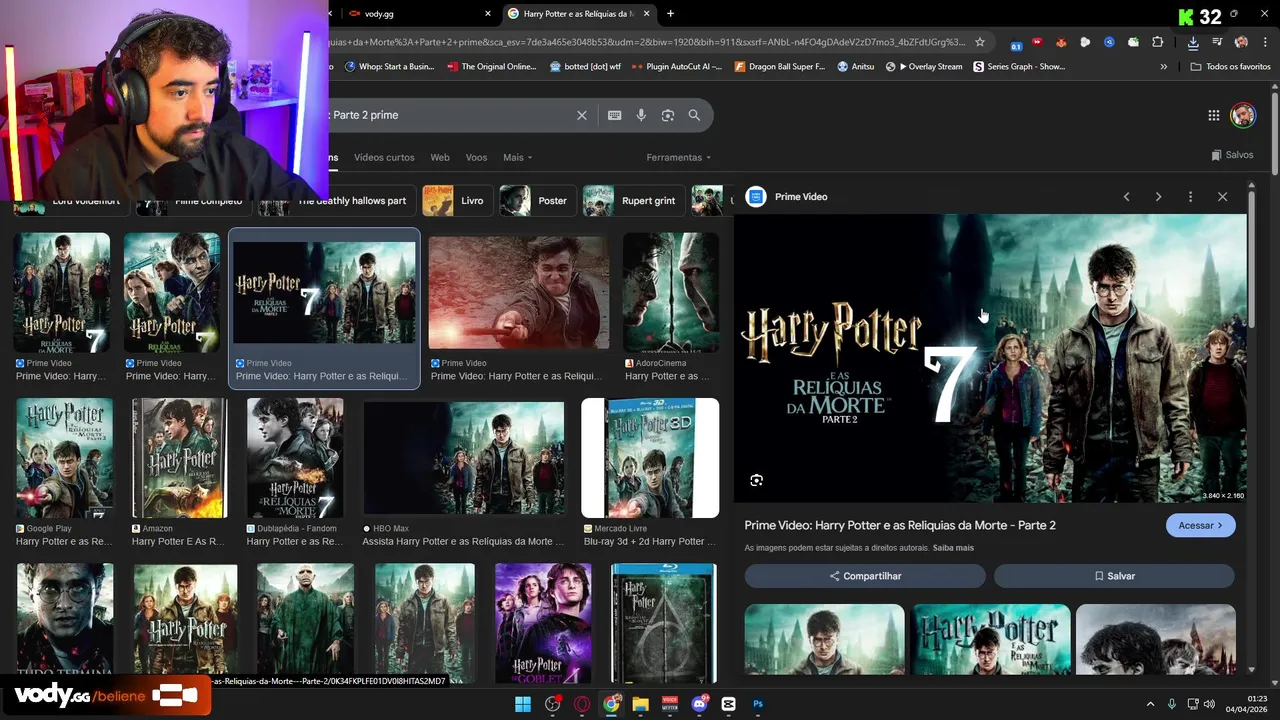Launch Opera from the taskbar
This screenshot has height=720, width=1280.
582,704
